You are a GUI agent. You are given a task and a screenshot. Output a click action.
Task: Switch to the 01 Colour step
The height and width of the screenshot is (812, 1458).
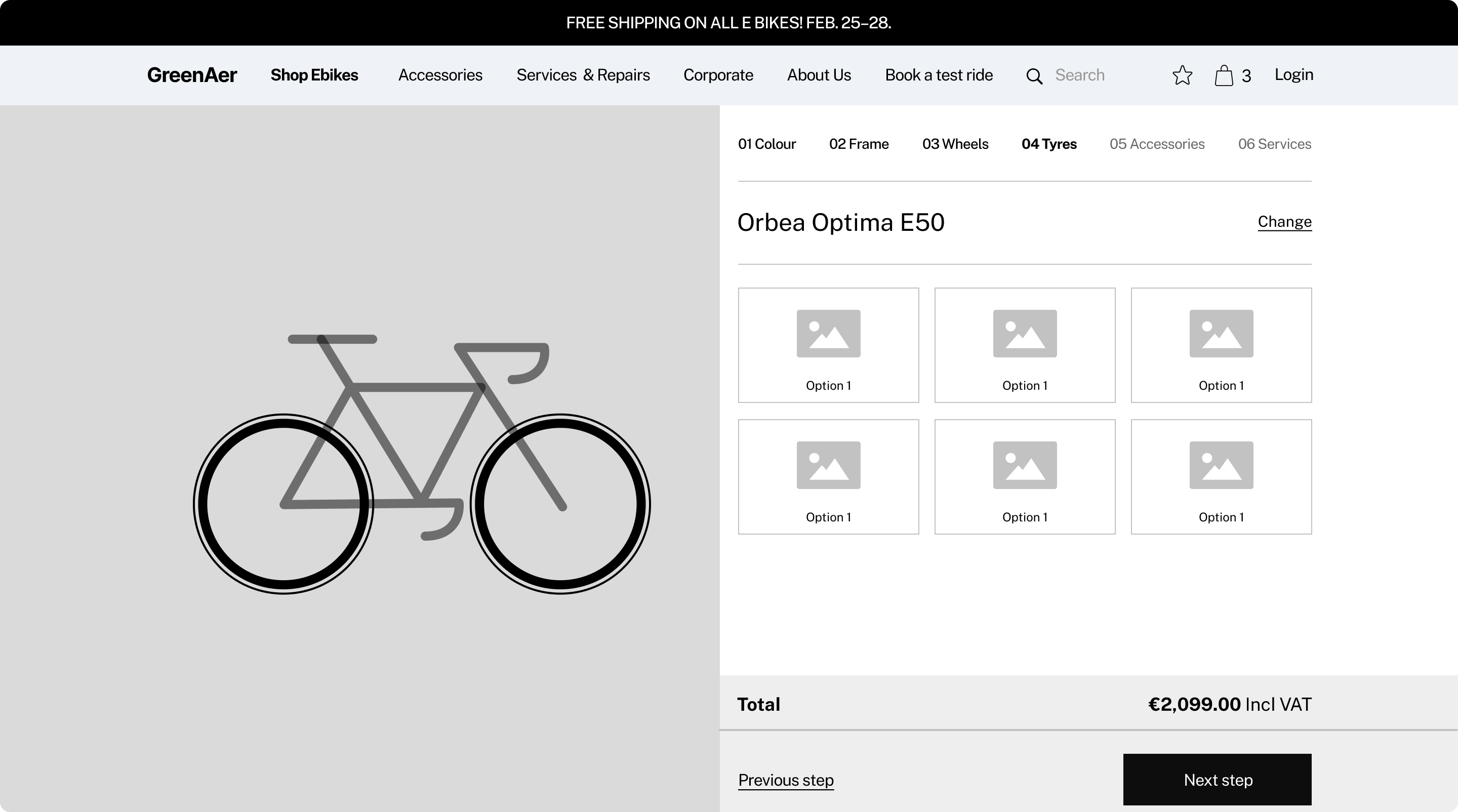point(766,144)
